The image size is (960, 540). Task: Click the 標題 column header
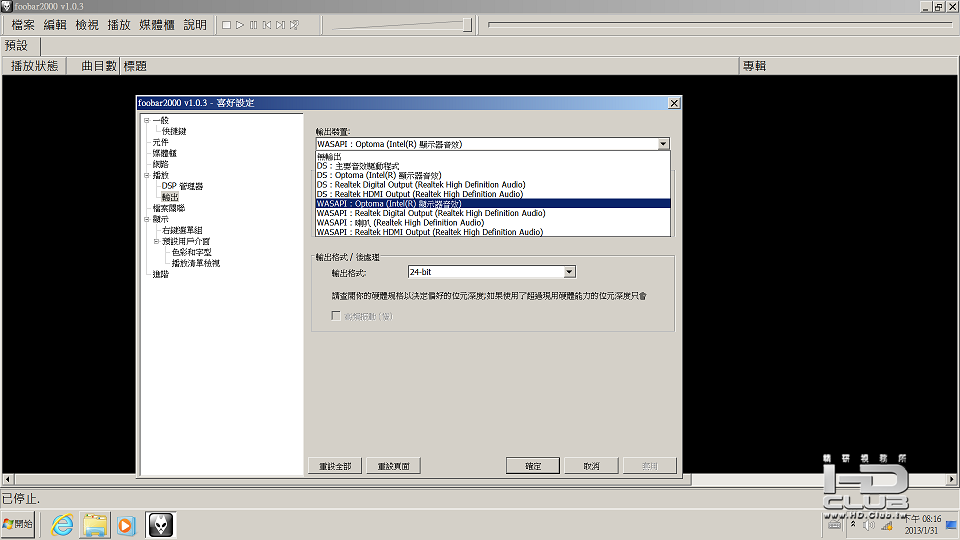[430, 66]
